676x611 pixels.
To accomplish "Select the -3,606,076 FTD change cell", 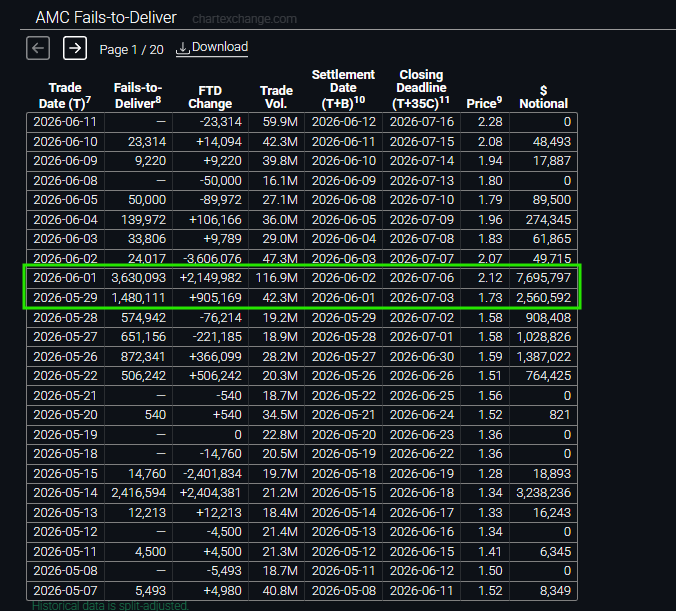I will pos(210,258).
